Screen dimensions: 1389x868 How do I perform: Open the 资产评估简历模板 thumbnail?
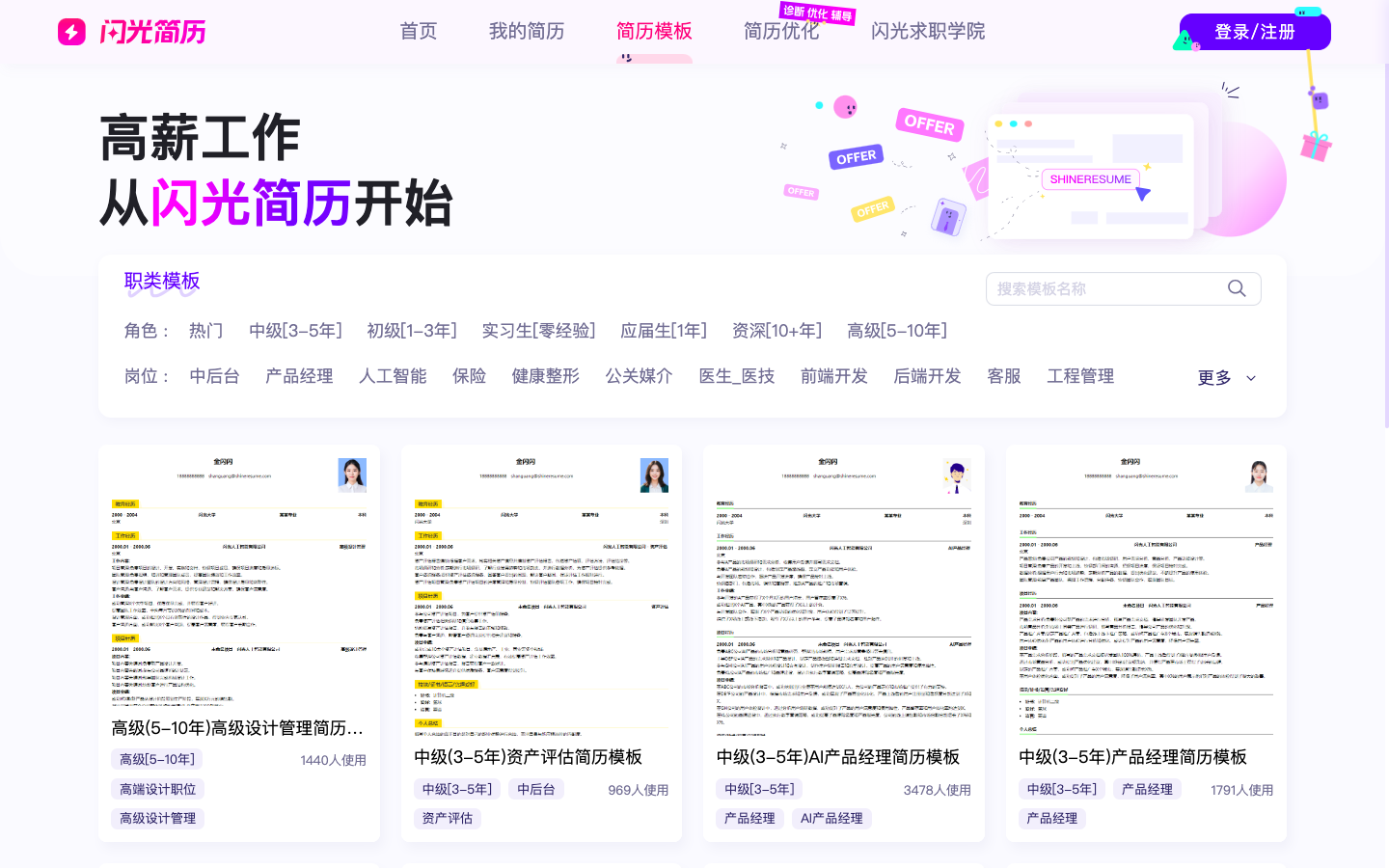[x=541, y=591]
